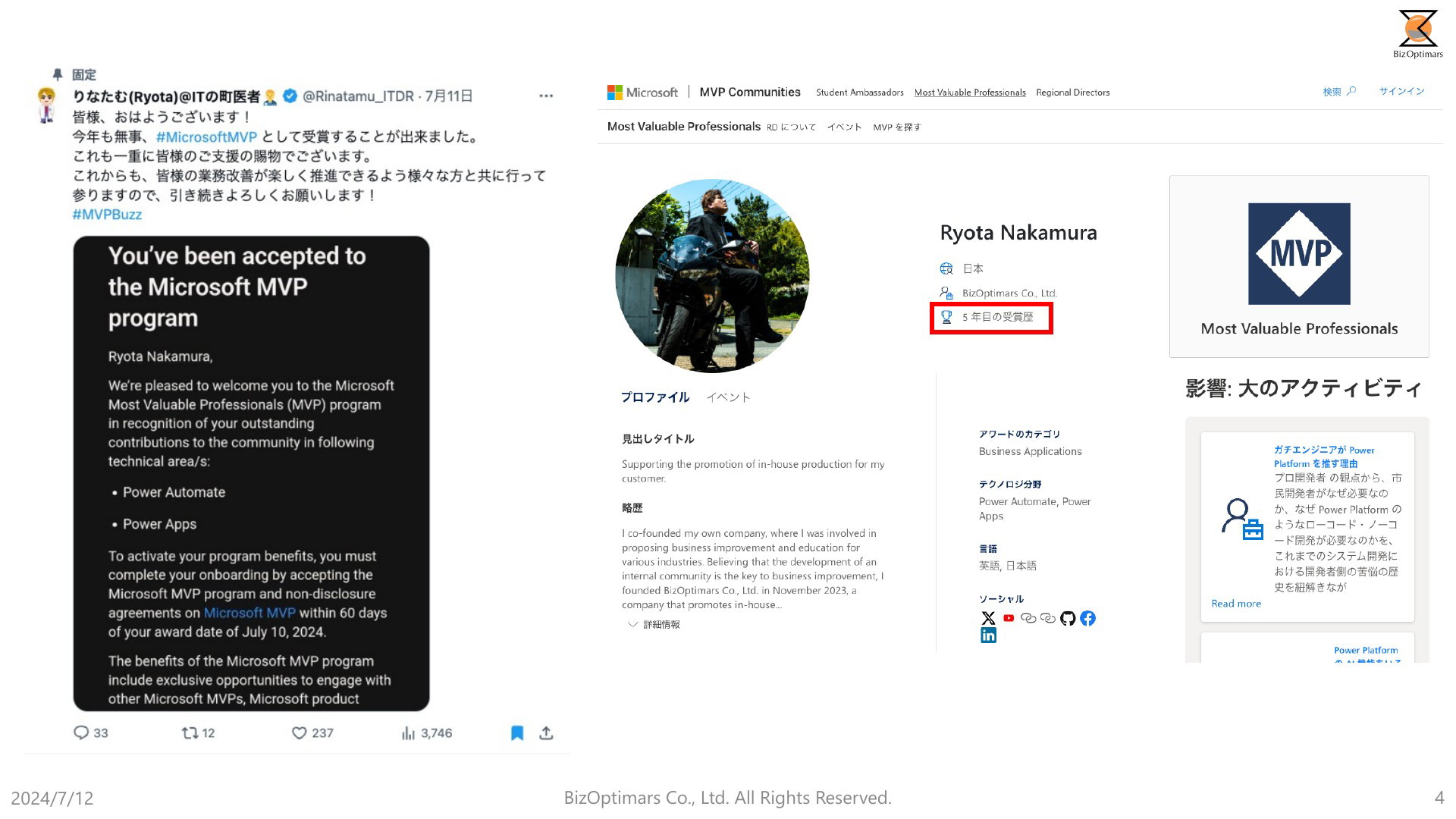Click the company icon beside BizOptimars Co., Ltd.
This screenshot has width=1456, height=819.
(946, 293)
